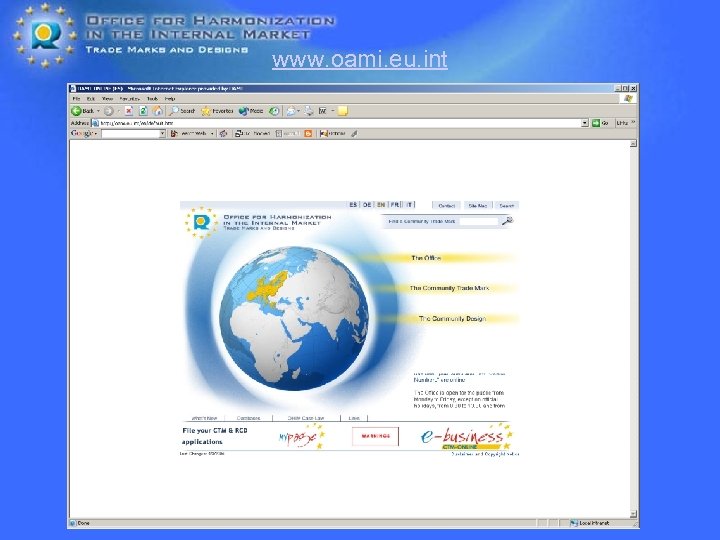720x540 pixels.
Task: Open the Edit menu
Action: click(x=91, y=99)
